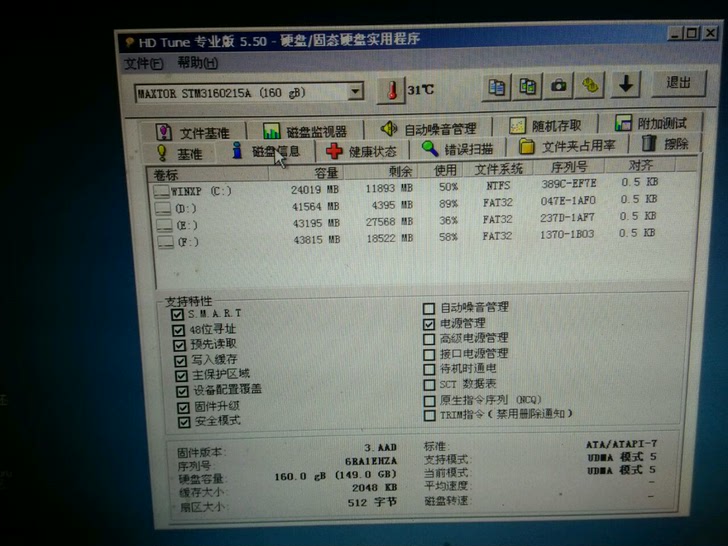
Task: Click volume serial 237D-1AF7
Action: click(x=567, y=217)
